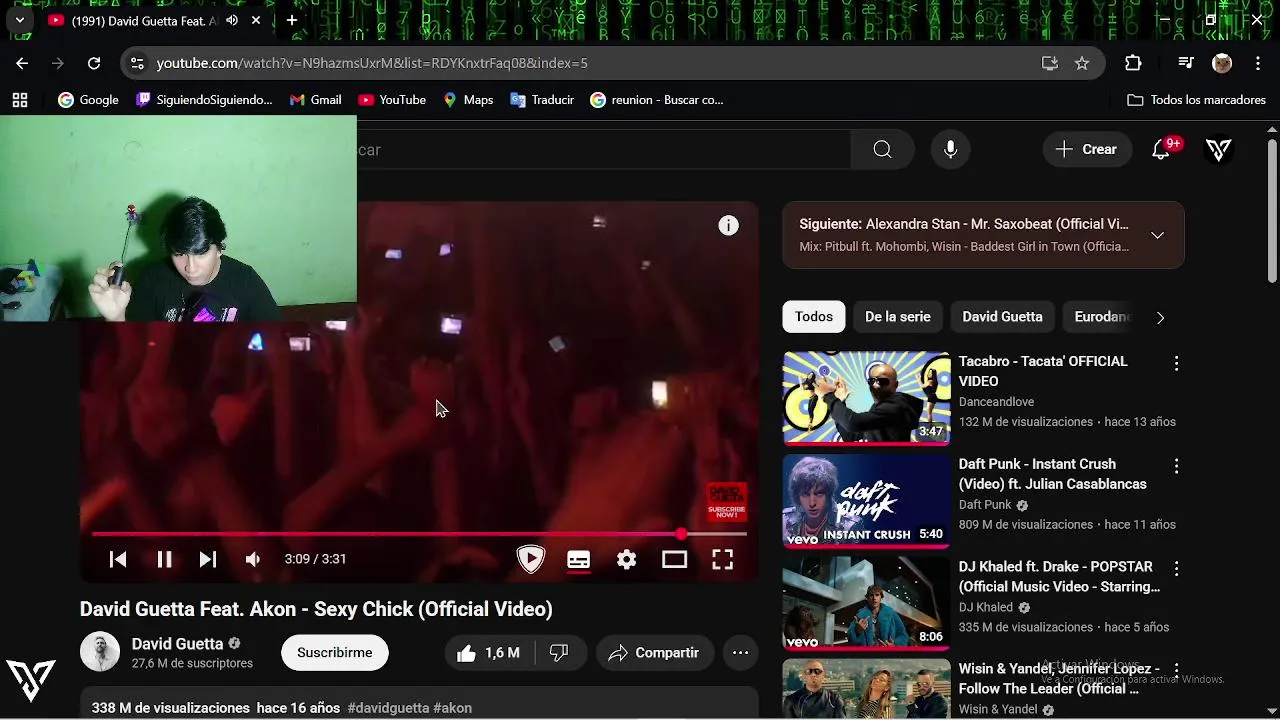This screenshot has height=720, width=1280.
Task: Click the Subscribe Now watermark in video
Action: (x=726, y=501)
